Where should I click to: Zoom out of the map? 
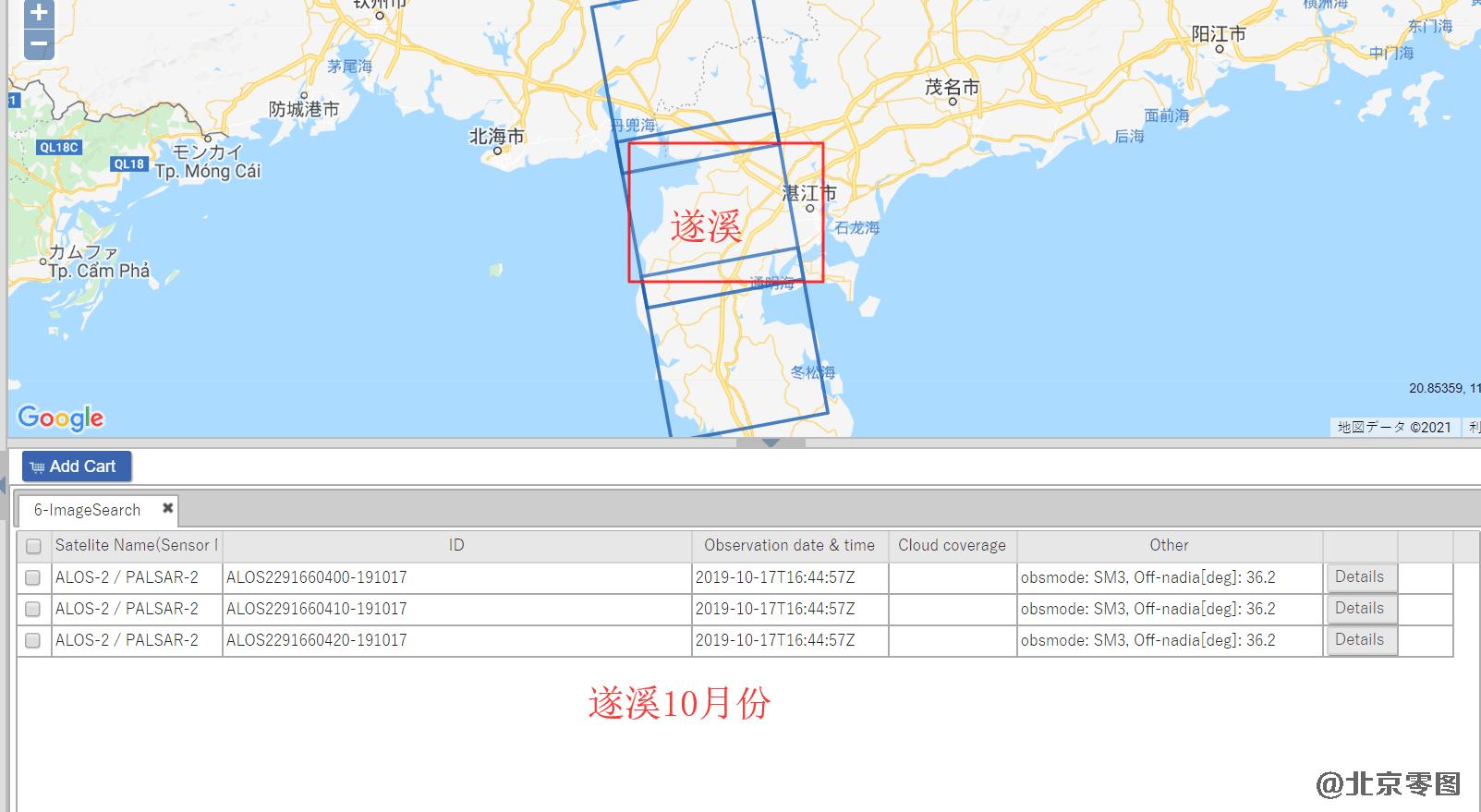pos(39,43)
